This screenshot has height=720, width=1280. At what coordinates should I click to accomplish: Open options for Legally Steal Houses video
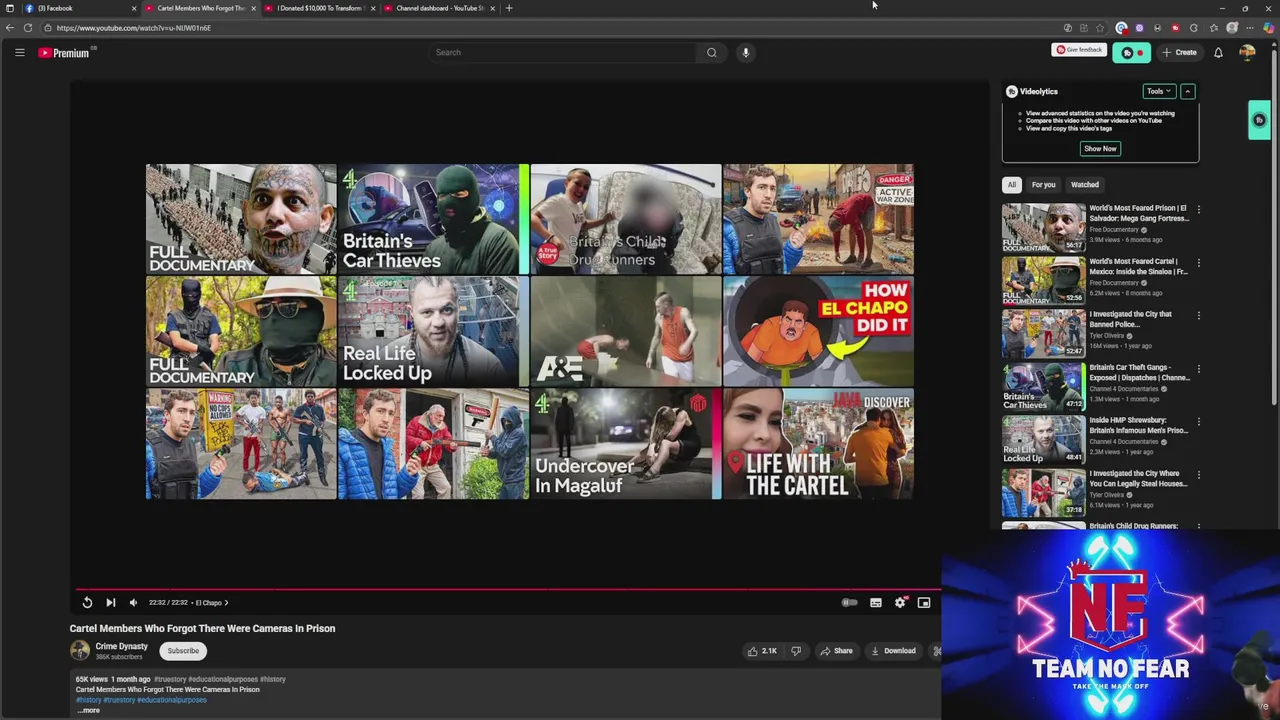click(1198, 475)
